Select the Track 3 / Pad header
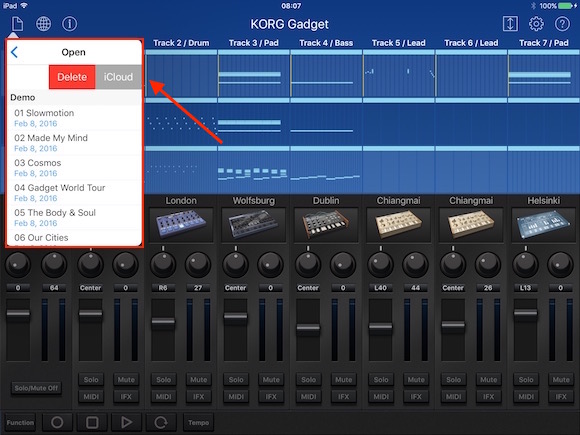The height and width of the screenshot is (435, 580). pos(253,43)
